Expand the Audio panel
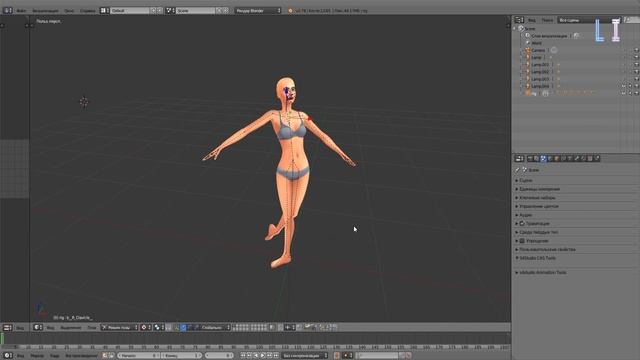Screen dimensions: 640x360 pyautogui.click(x=526, y=215)
